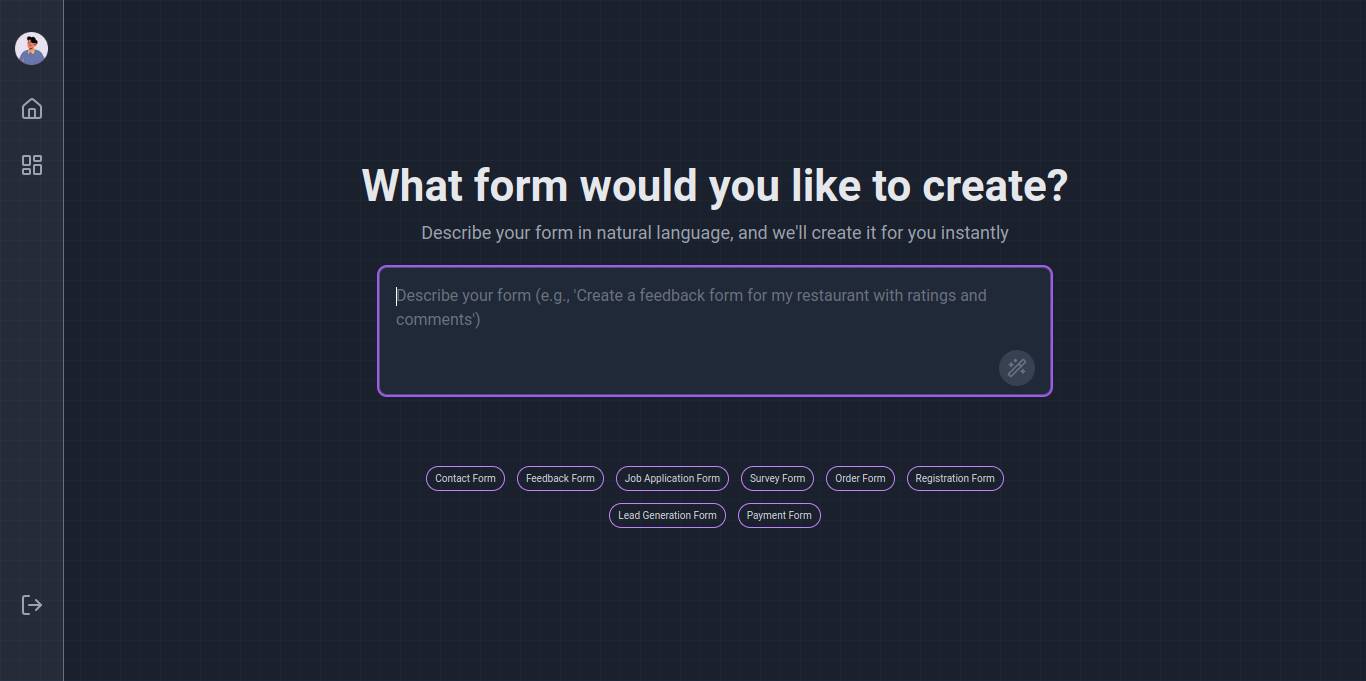Click the word "What" in the heading
Screen dimensions: 1366x681
pyautogui.click(x=412, y=187)
